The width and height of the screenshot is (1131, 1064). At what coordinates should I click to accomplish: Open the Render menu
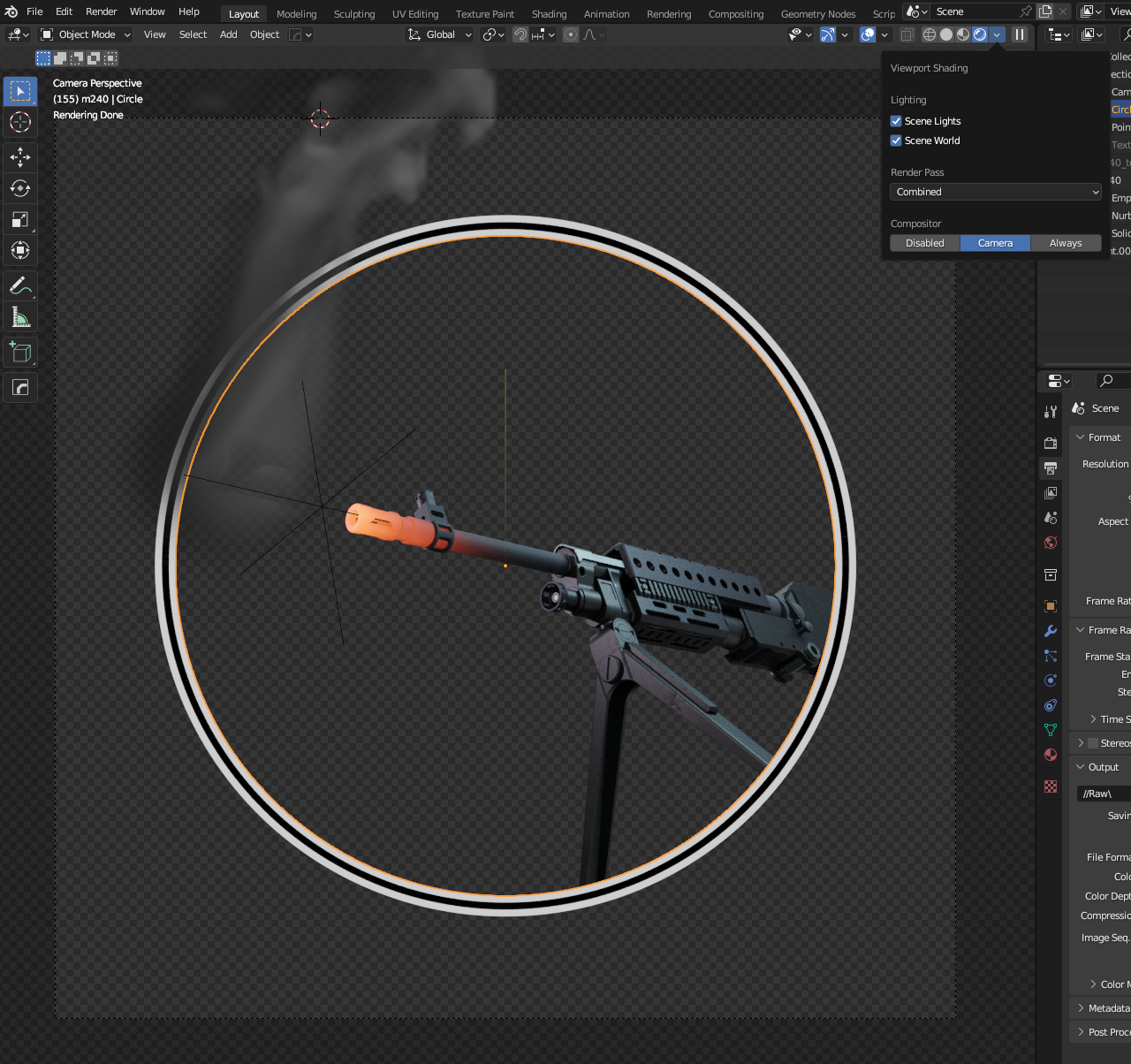(x=102, y=11)
